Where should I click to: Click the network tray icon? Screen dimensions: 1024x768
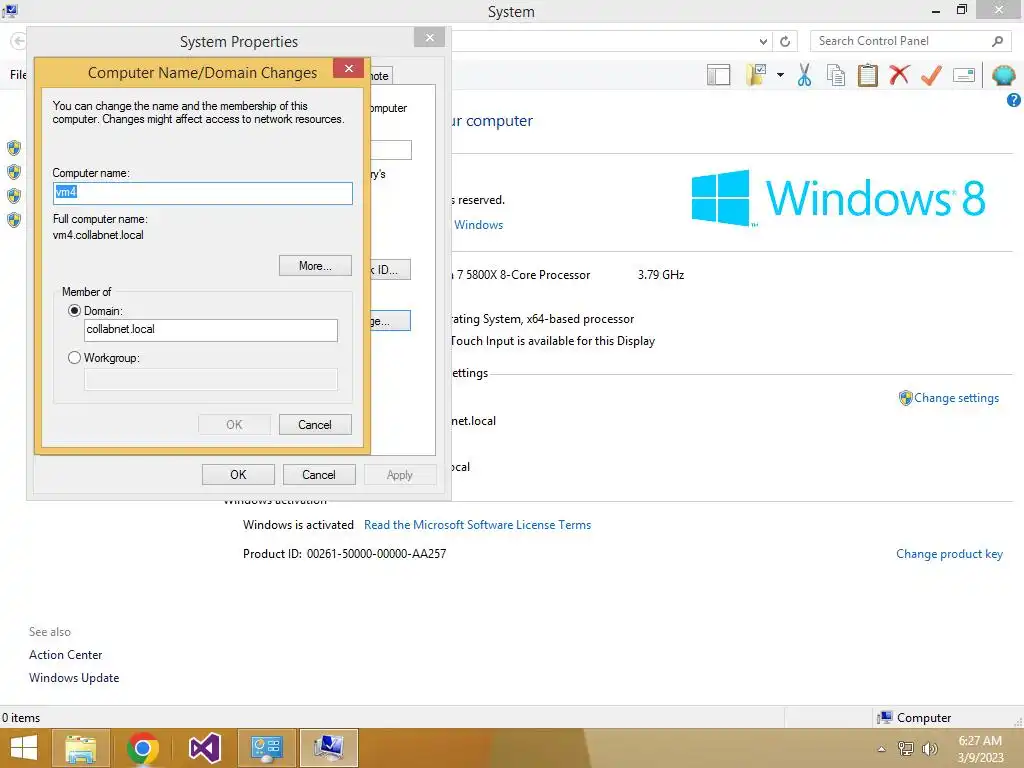[x=906, y=749]
